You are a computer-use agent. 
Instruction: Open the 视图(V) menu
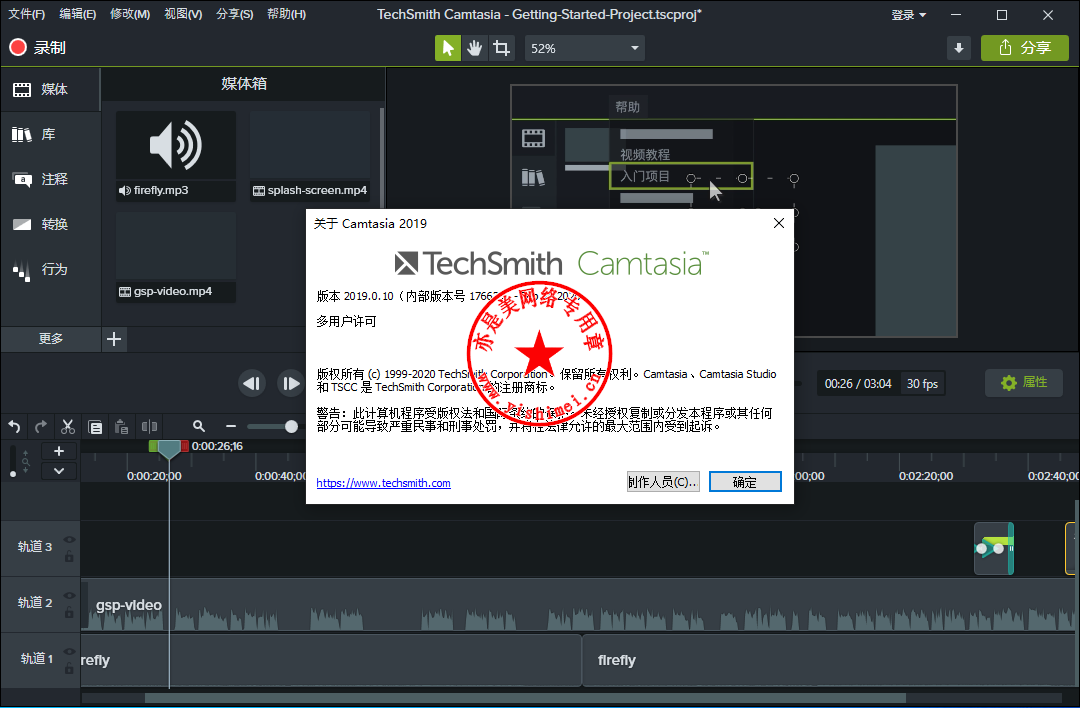[183, 14]
